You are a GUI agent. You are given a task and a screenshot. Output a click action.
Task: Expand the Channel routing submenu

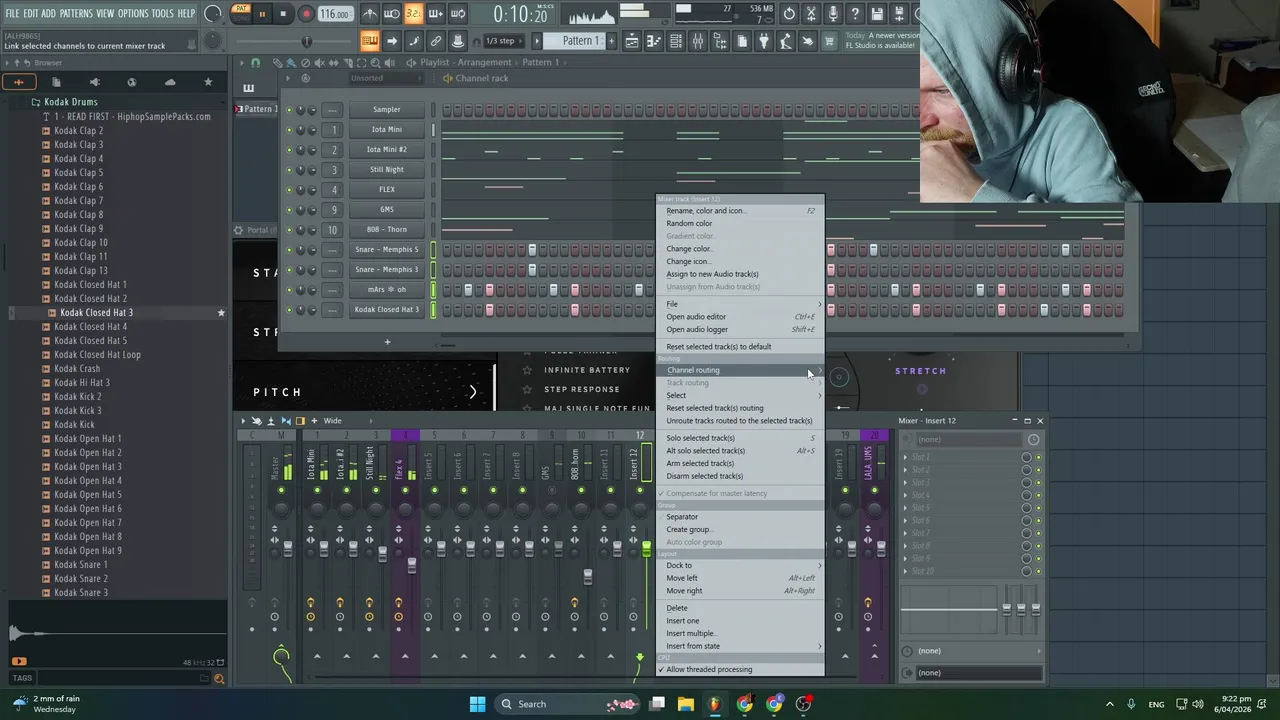click(740, 370)
